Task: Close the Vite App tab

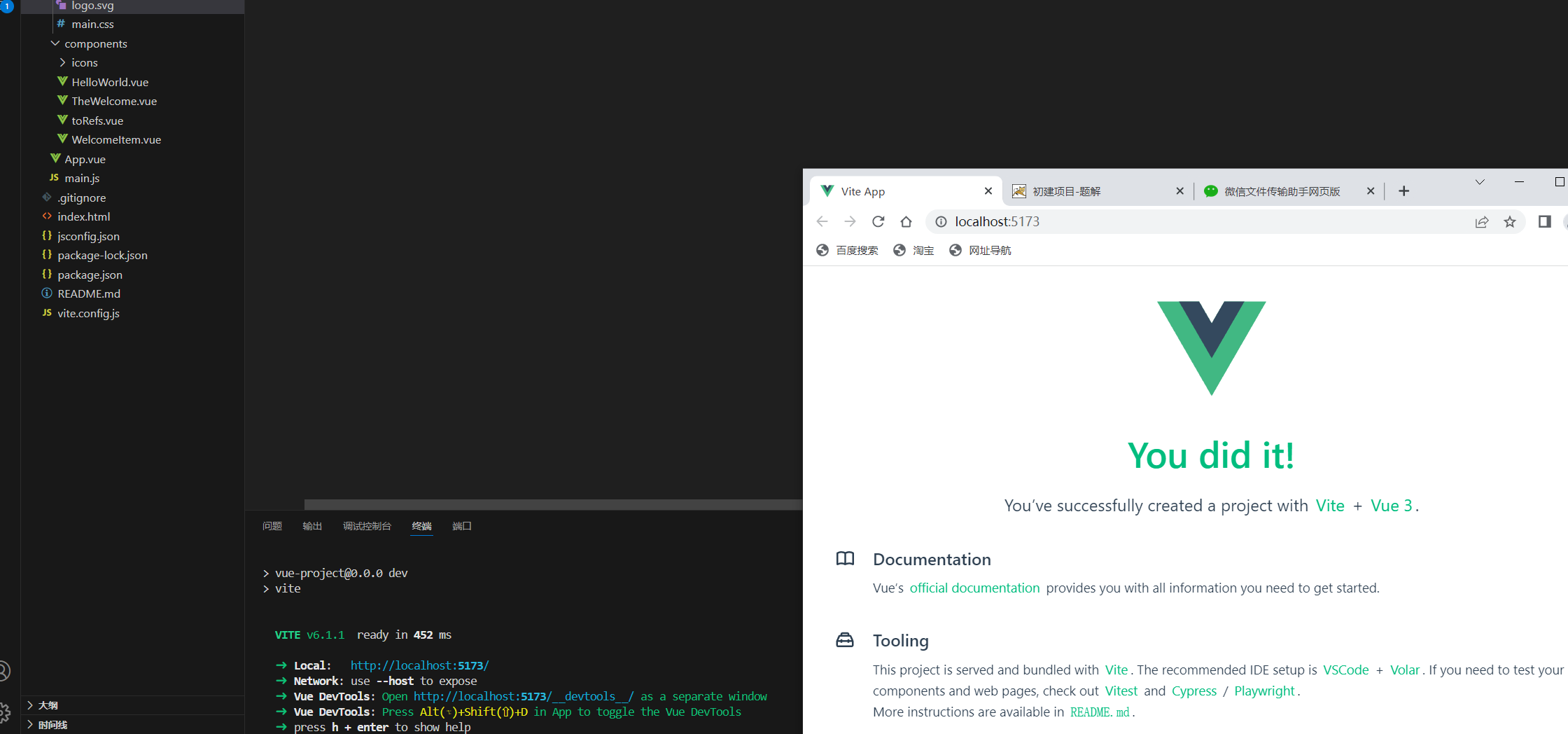Action: tap(988, 191)
